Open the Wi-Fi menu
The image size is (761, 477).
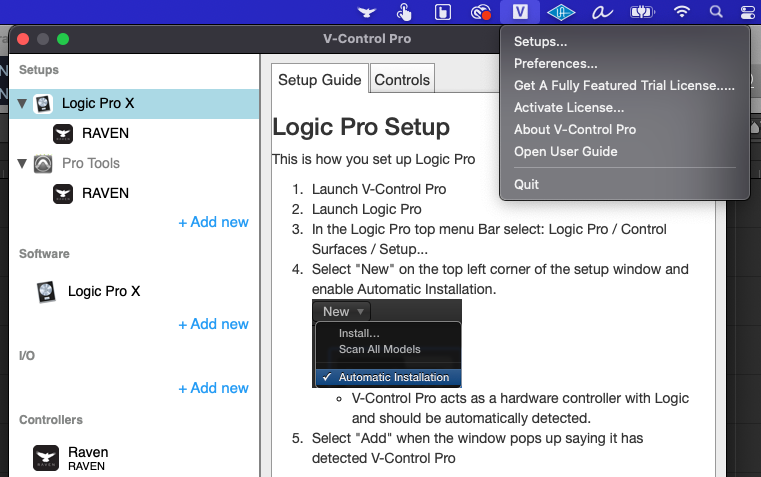pyautogui.click(x=682, y=12)
